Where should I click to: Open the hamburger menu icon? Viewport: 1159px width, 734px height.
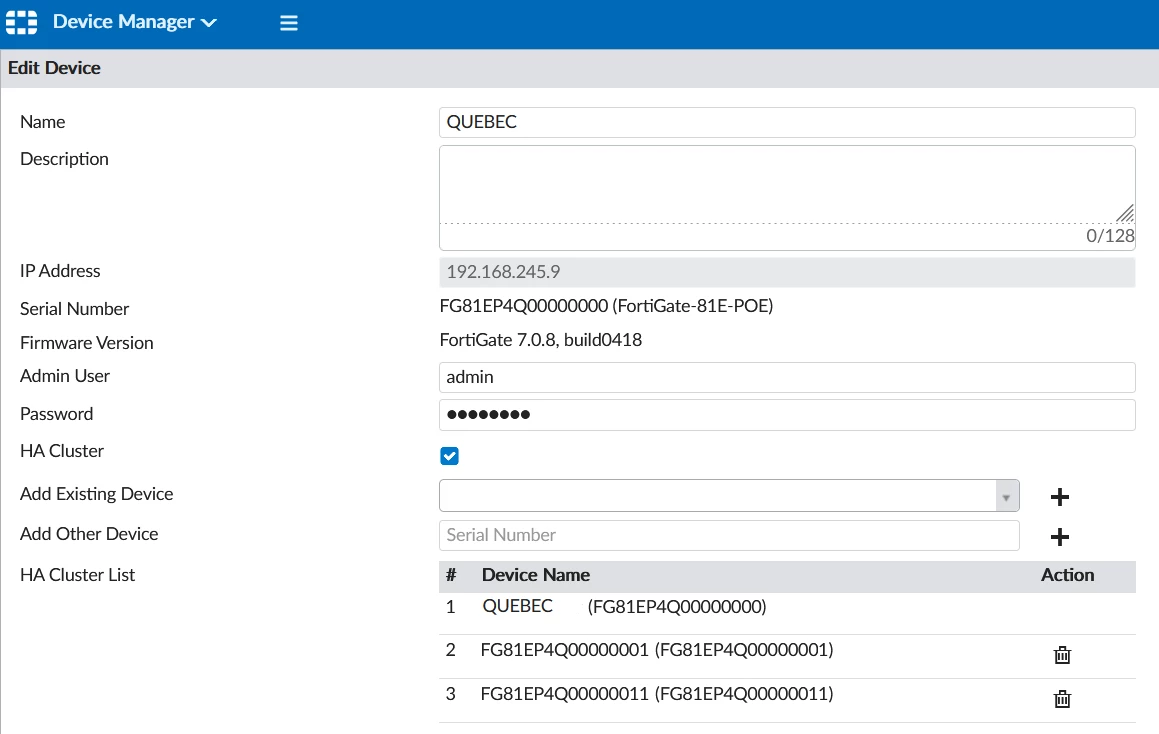coord(289,23)
